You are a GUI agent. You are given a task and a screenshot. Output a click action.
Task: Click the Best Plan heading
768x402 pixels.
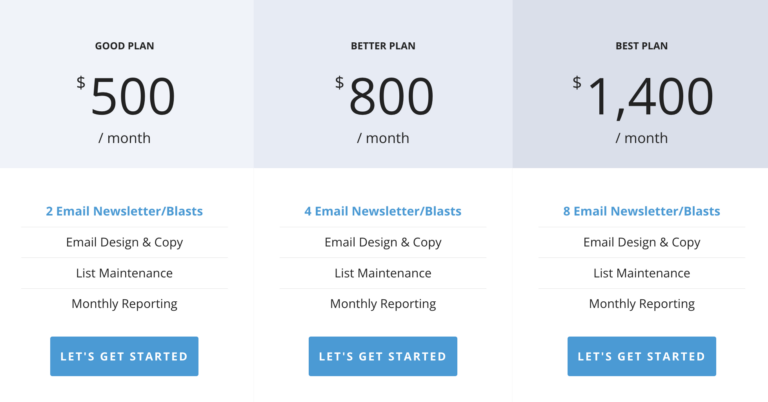[641, 46]
